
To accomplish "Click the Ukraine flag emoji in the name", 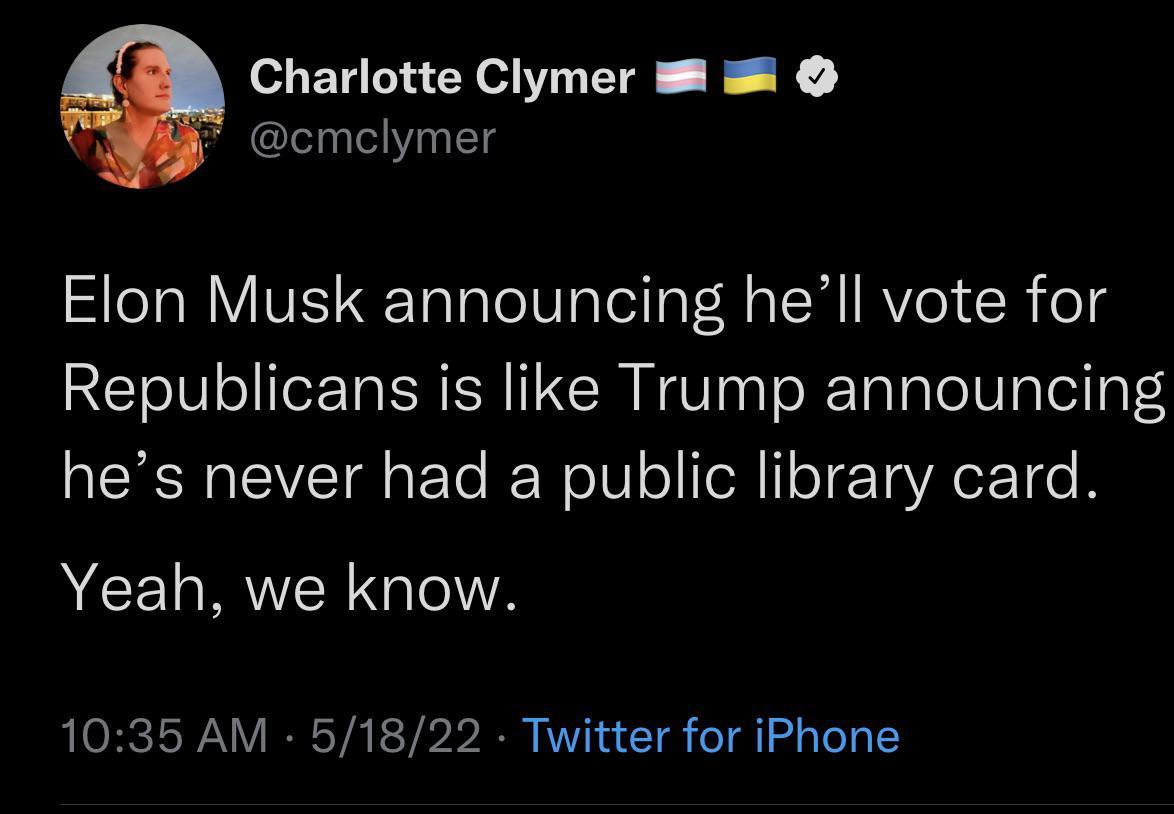I will [750, 73].
